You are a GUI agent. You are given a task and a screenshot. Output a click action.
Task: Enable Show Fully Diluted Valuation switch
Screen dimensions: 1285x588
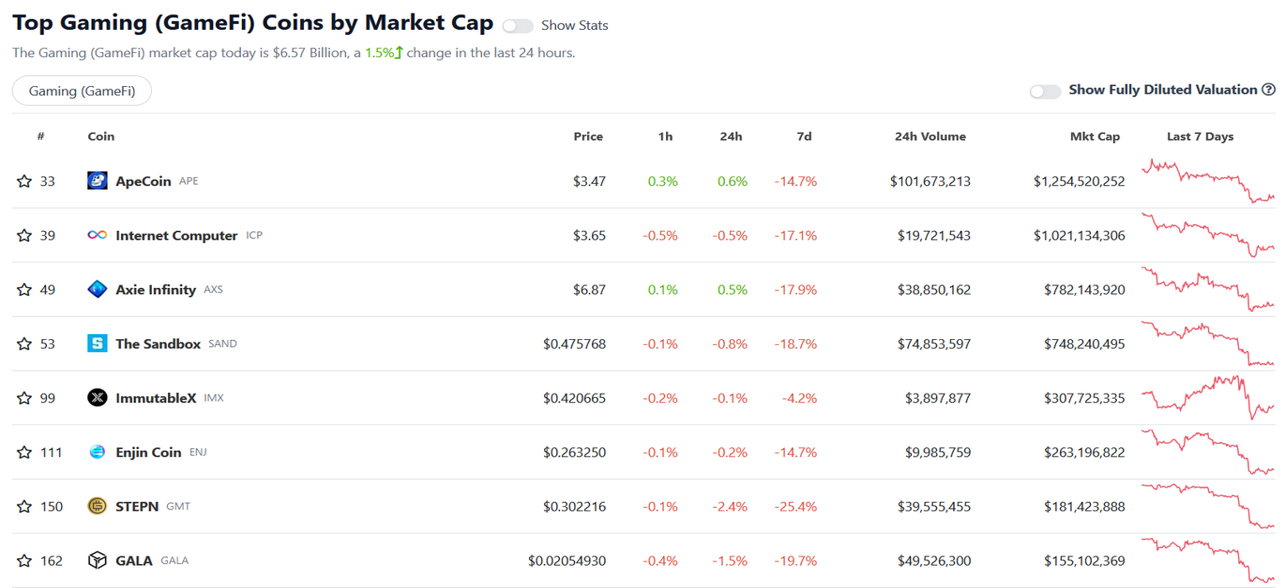[1045, 91]
